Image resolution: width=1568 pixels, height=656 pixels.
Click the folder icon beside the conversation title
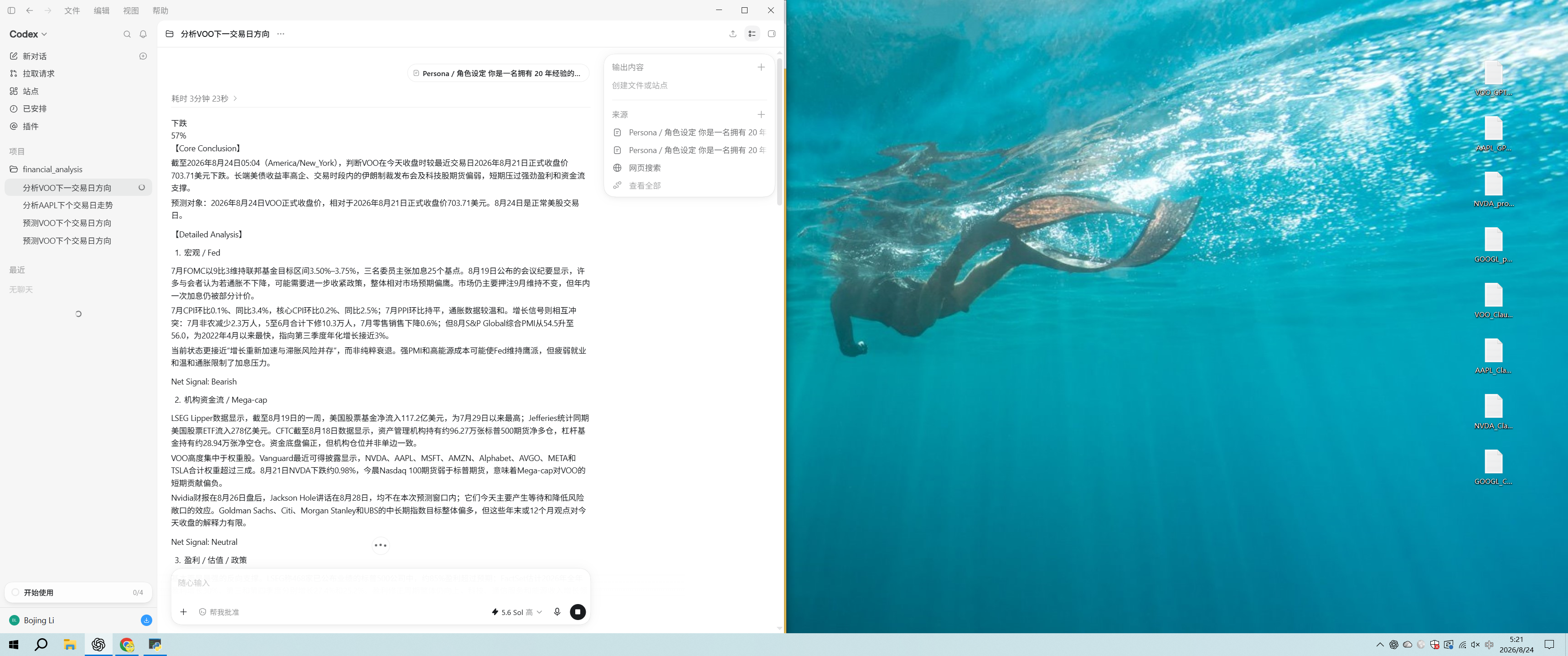click(169, 34)
